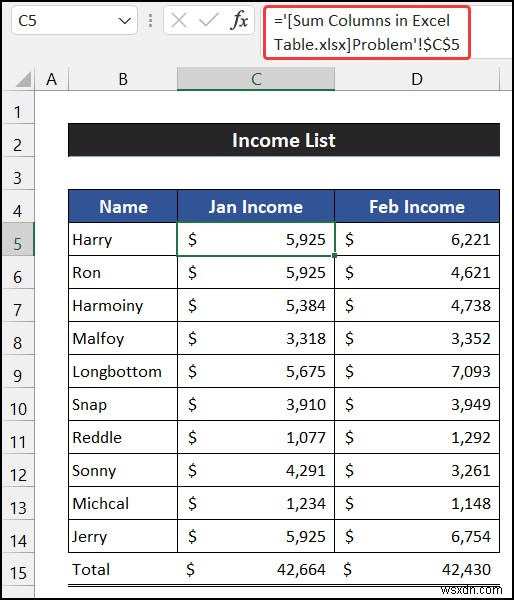
Task: Select the Jan total cell 42,664
Action: 256,569
